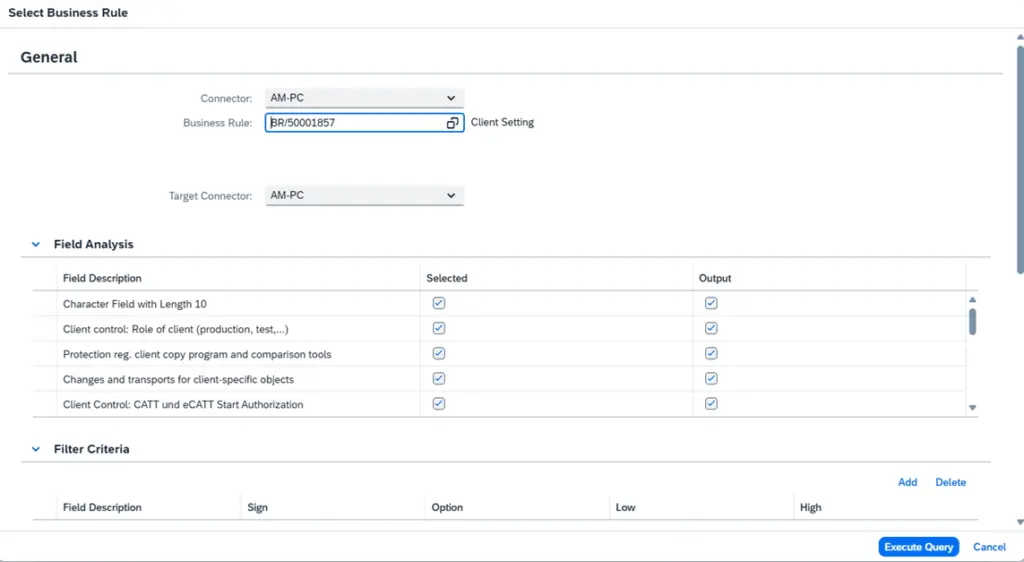Click Delete in Filter Criteria
The image size is (1024, 562).
tap(950, 482)
